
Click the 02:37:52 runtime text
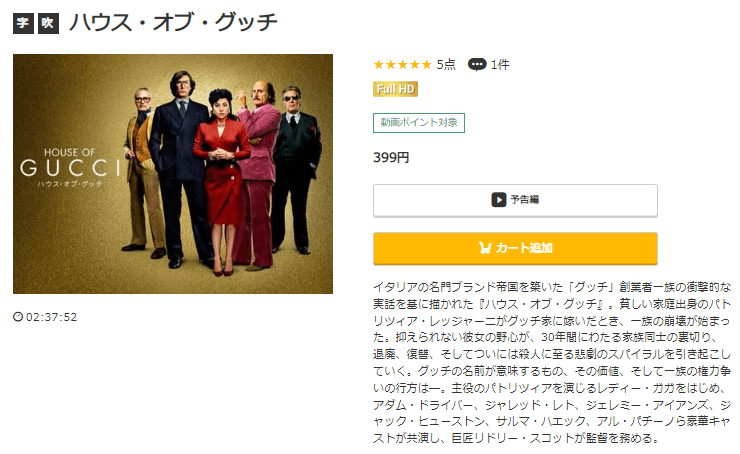coord(51,317)
